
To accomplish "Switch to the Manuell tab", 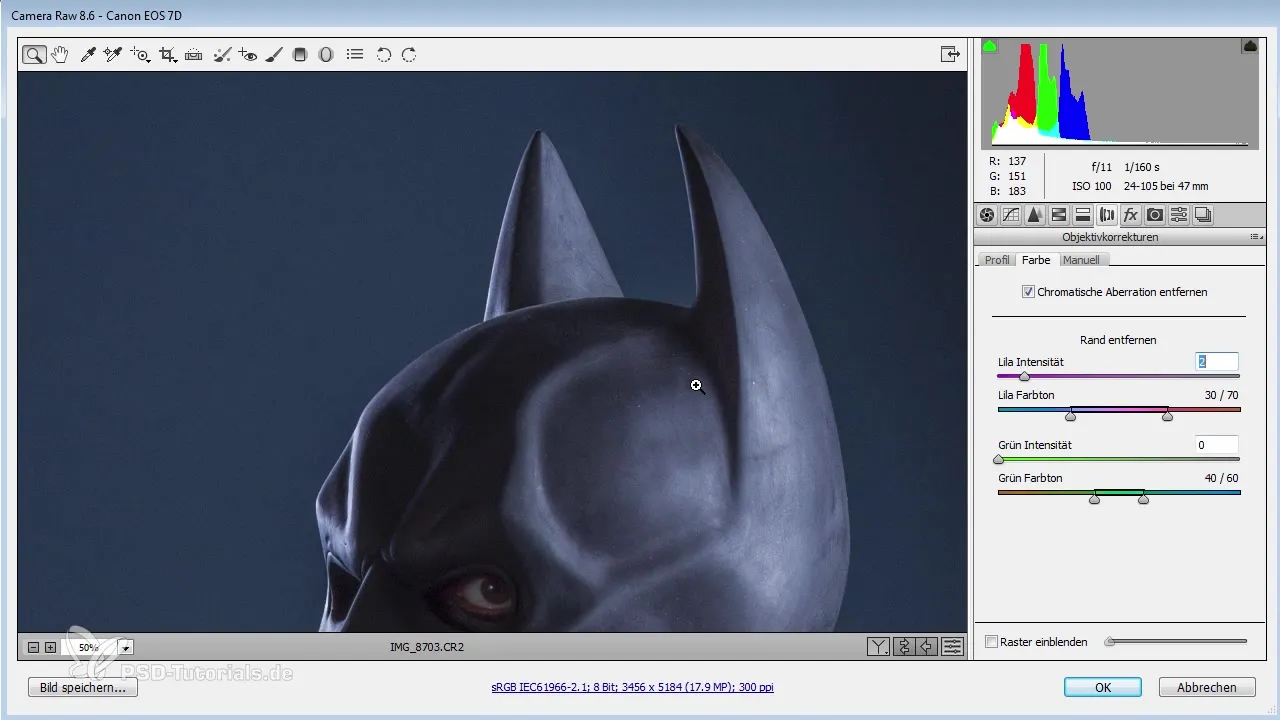I will pyautogui.click(x=1081, y=260).
